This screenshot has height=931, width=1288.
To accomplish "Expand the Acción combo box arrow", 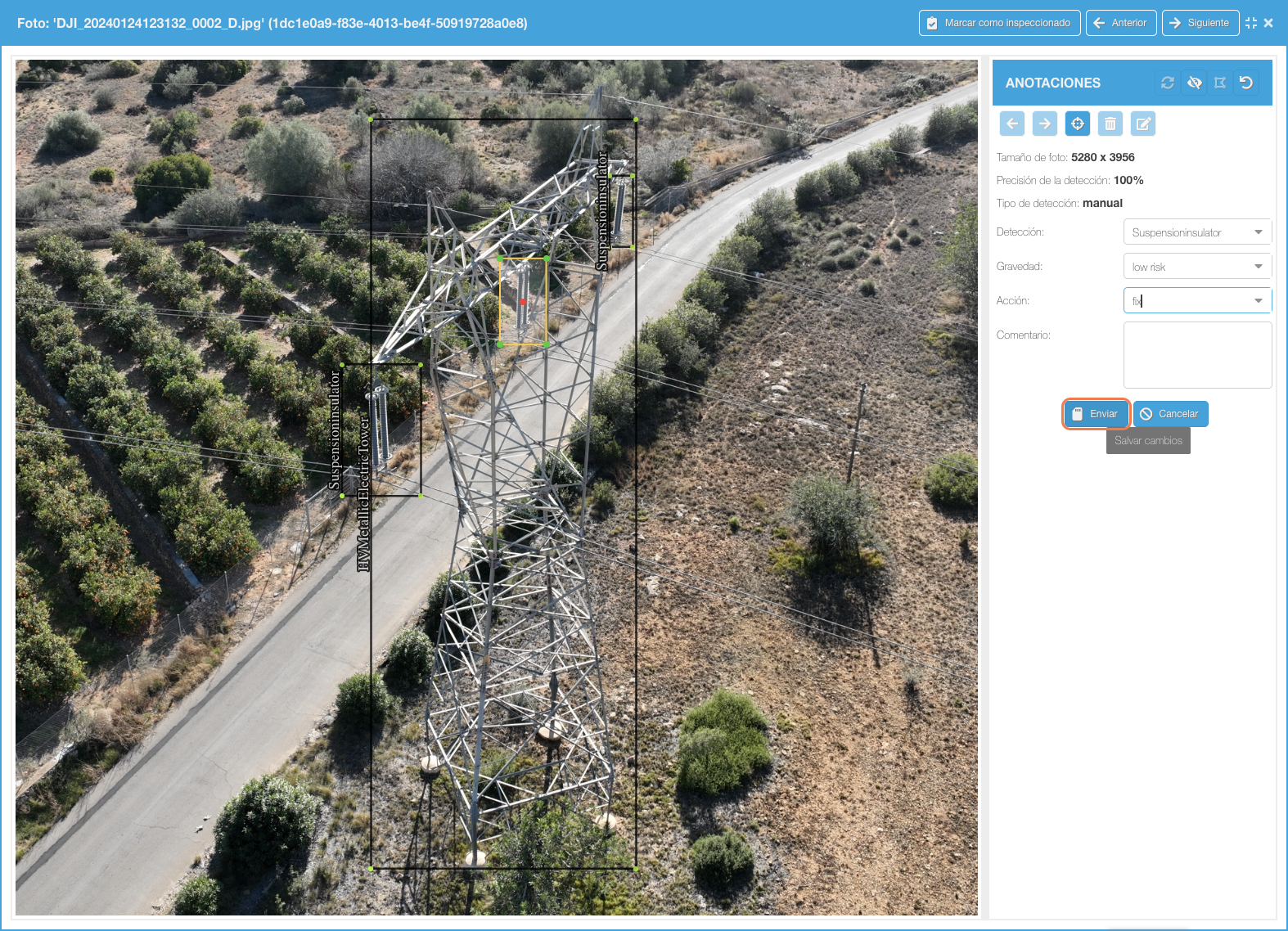I will pyautogui.click(x=1259, y=301).
